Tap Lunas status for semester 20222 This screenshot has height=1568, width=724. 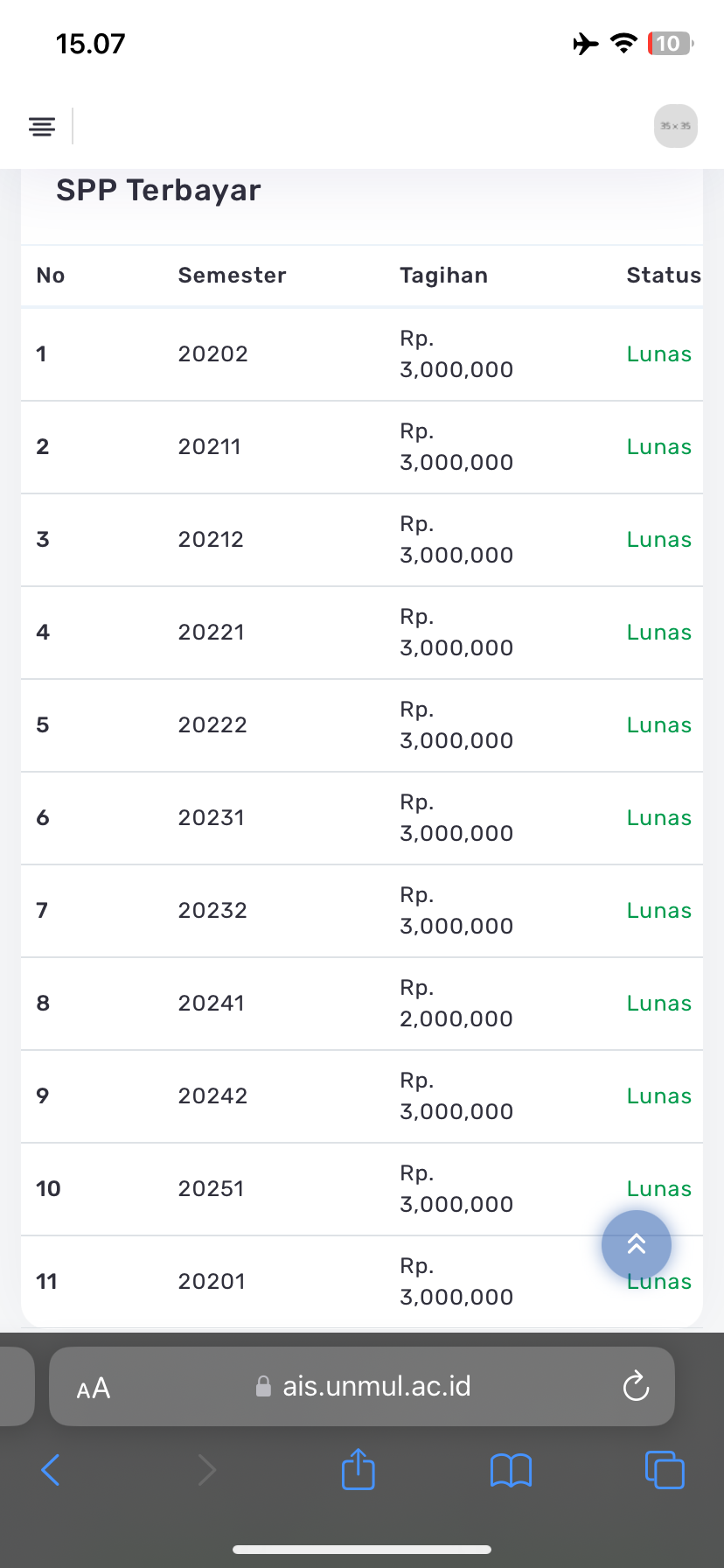(x=658, y=725)
